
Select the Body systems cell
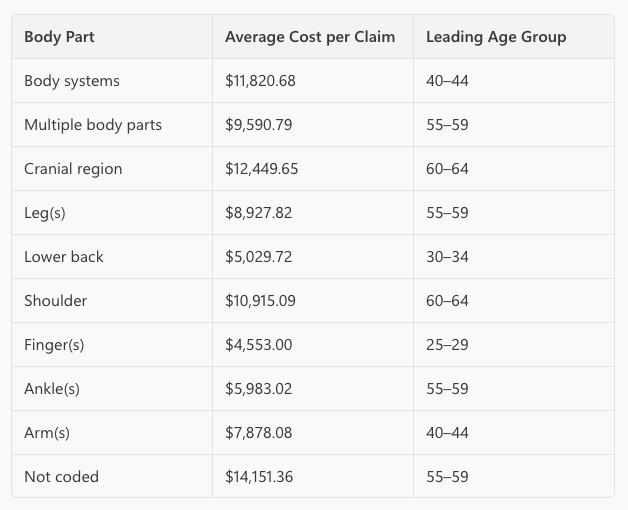pos(72,81)
